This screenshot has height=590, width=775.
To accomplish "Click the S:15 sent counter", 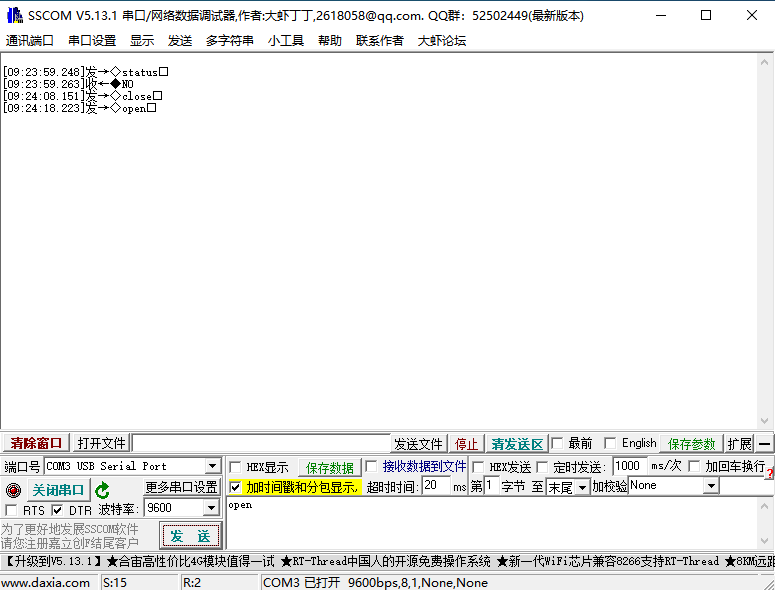I will [115, 583].
